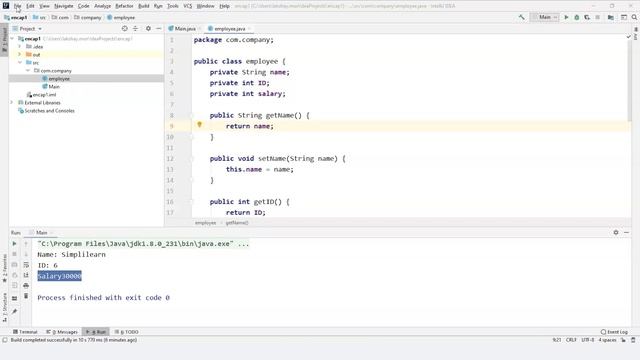Select Scratches and Consoles tree item
The height and width of the screenshot is (360, 640).
coord(46,111)
